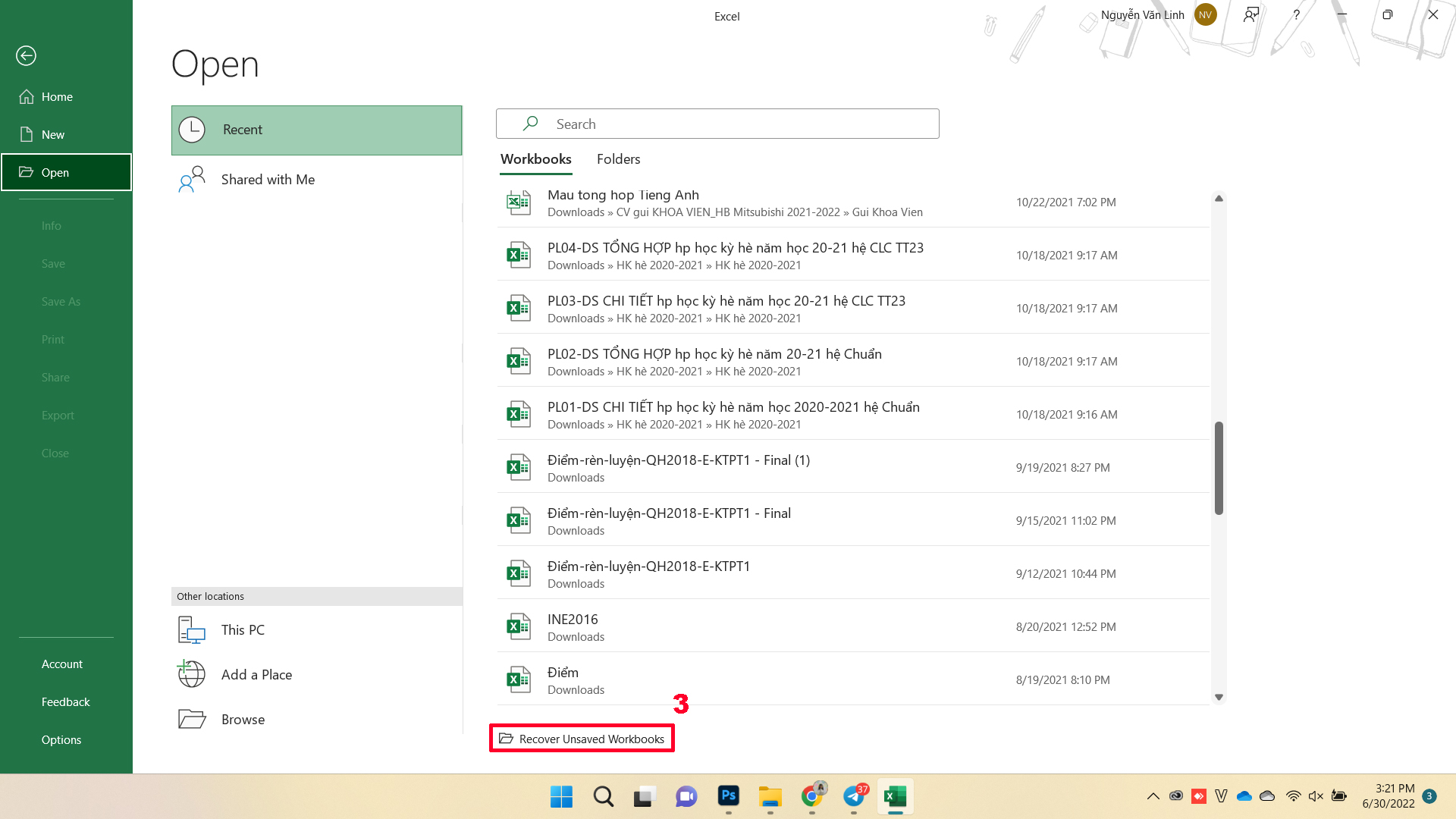Select the Recent locations entry
The width and height of the screenshot is (1456, 819).
click(x=316, y=130)
